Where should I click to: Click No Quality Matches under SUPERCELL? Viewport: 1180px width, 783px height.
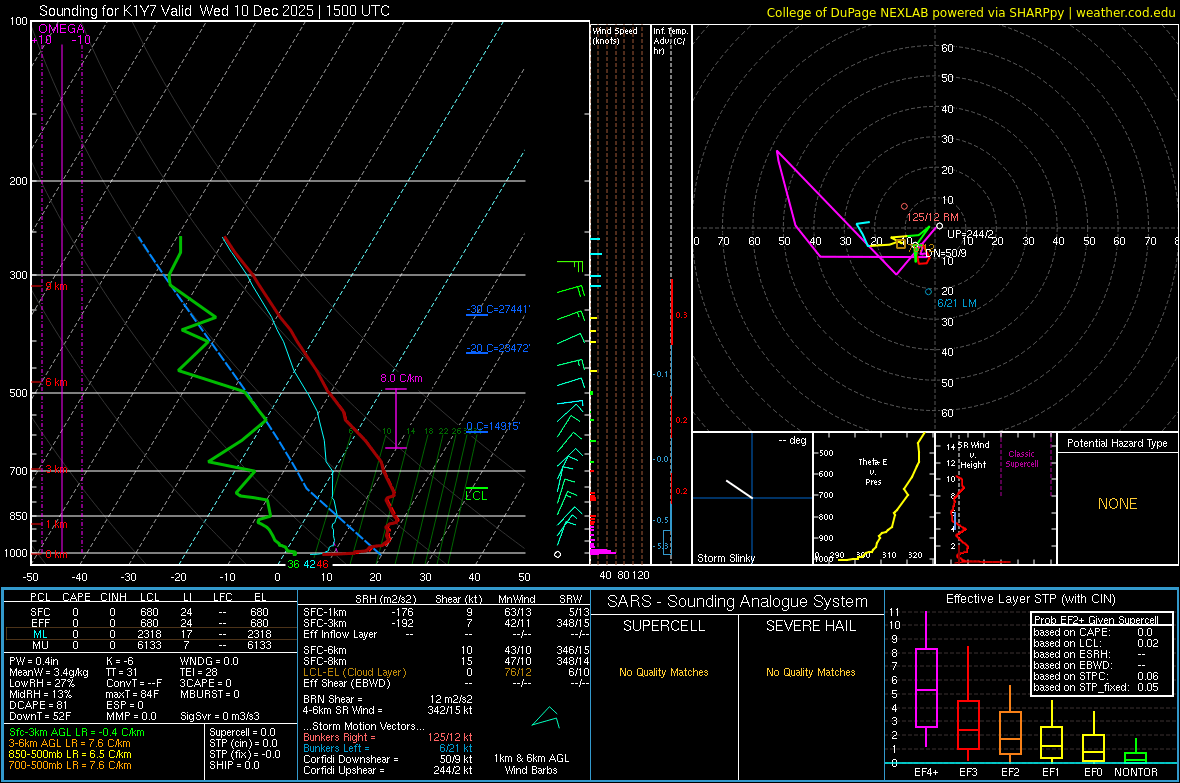pos(664,672)
